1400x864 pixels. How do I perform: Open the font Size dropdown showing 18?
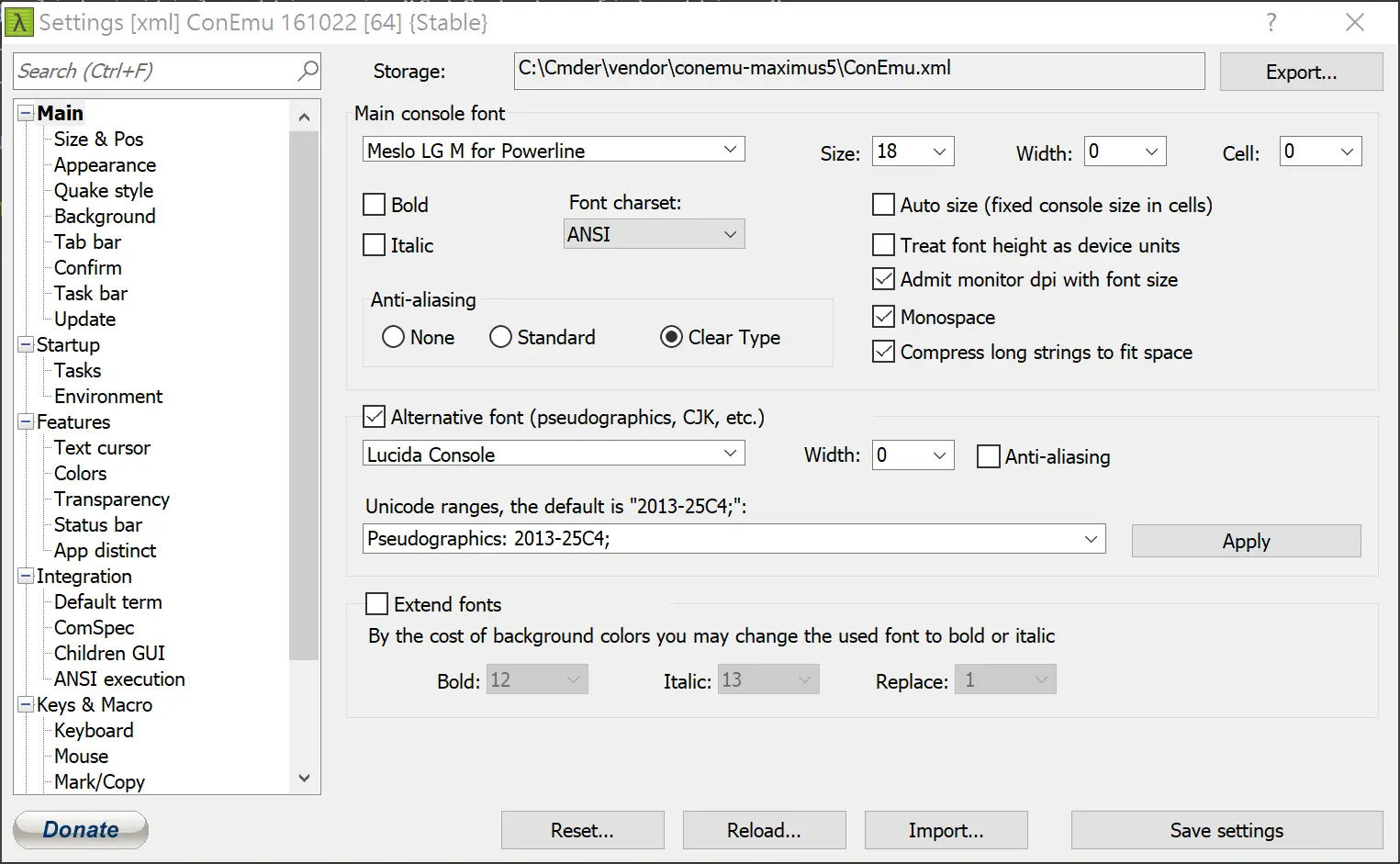(x=913, y=151)
